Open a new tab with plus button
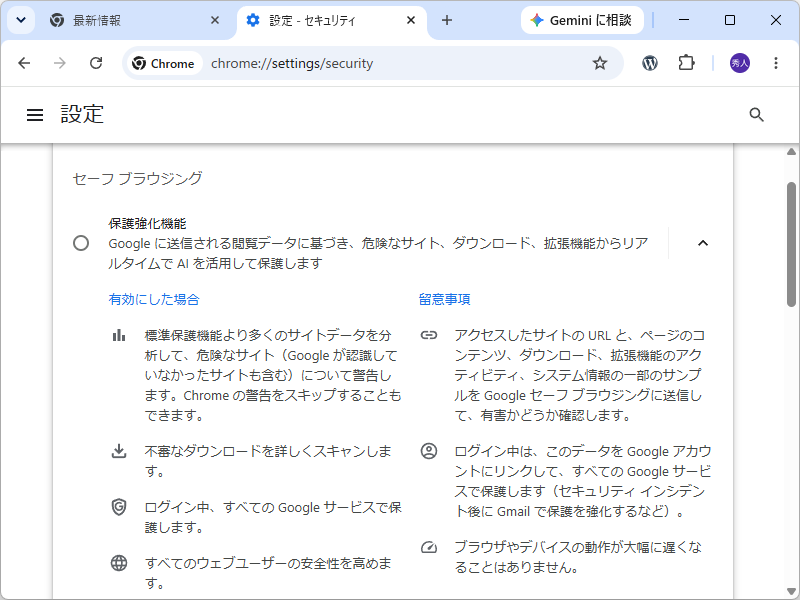The width and height of the screenshot is (800, 600). click(447, 20)
